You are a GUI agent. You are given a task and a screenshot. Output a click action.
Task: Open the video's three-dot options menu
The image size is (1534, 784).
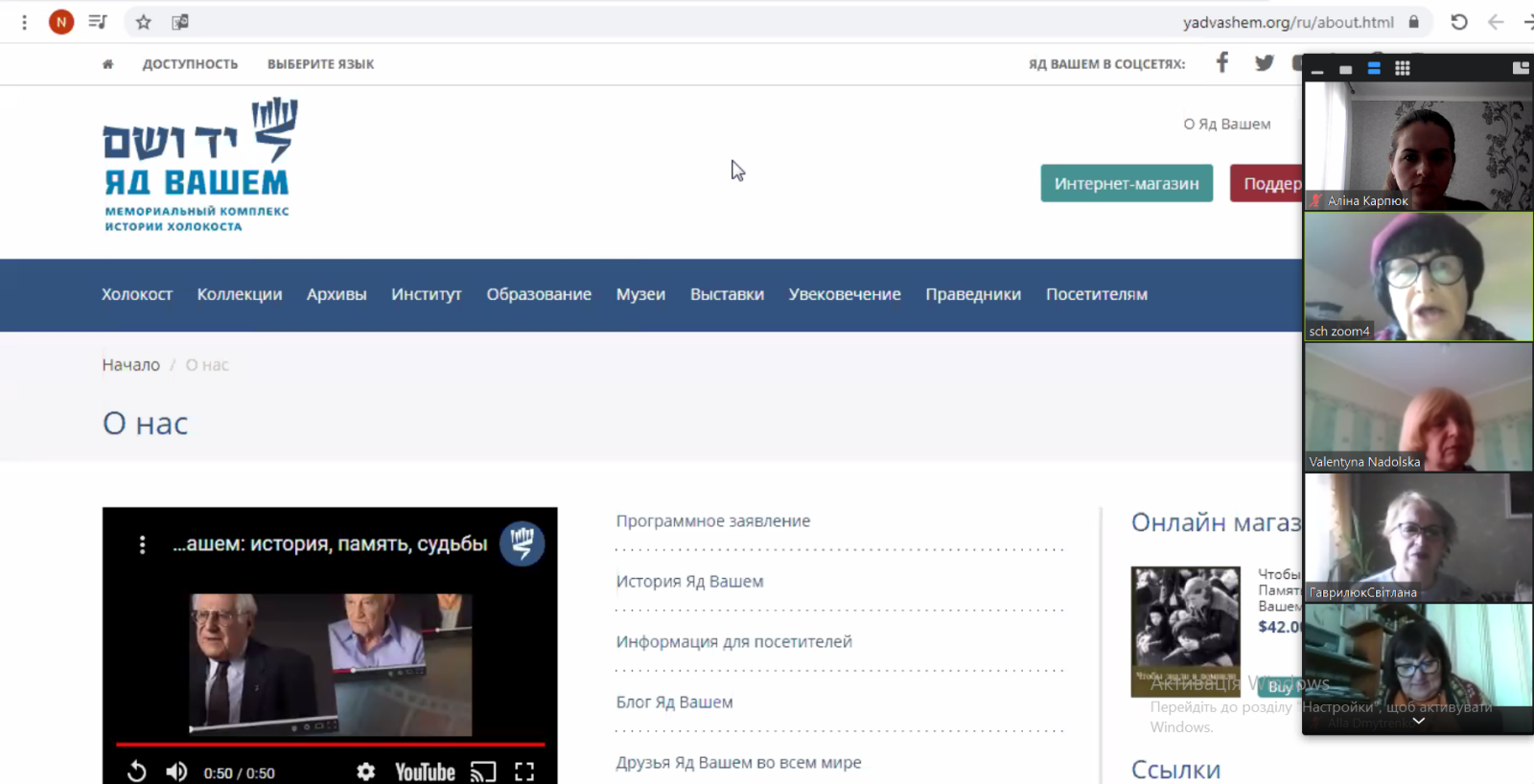[x=142, y=544]
